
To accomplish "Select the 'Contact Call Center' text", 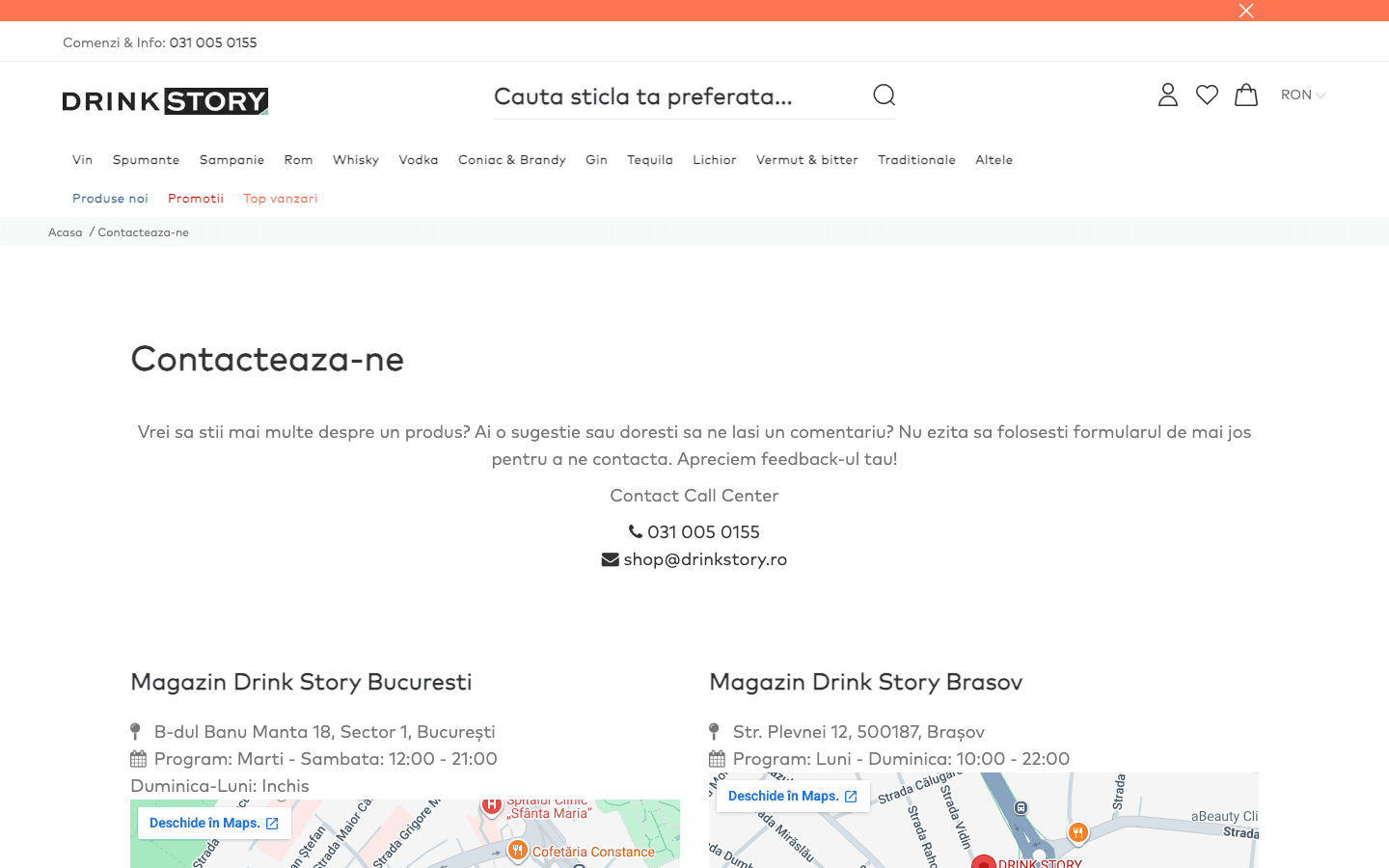I will click(x=694, y=496).
